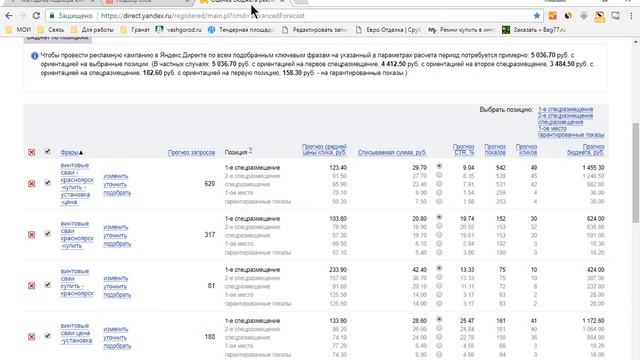Click the average click price 233.90
The height and width of the screenshot is (360, 640).
click(338, 270)
